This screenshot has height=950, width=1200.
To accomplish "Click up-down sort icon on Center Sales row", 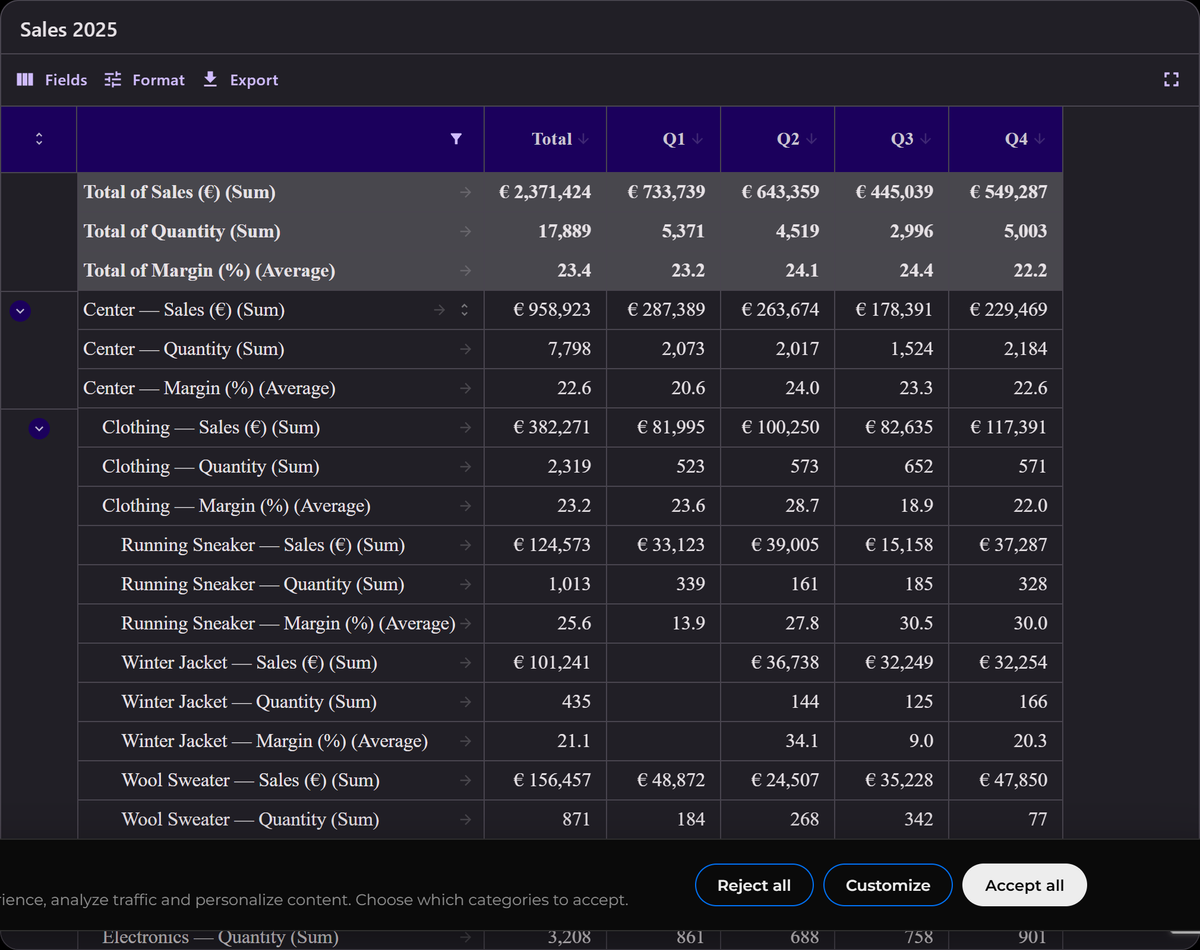I will point(464,310).
